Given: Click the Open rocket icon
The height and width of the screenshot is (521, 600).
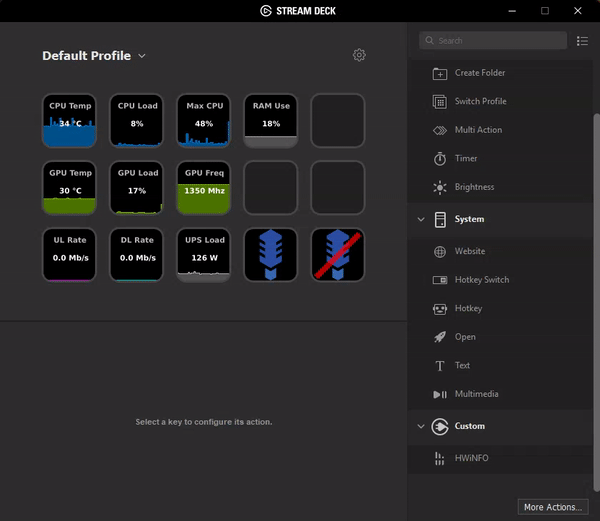Looking at the screenshot, I should click(440, 337).
